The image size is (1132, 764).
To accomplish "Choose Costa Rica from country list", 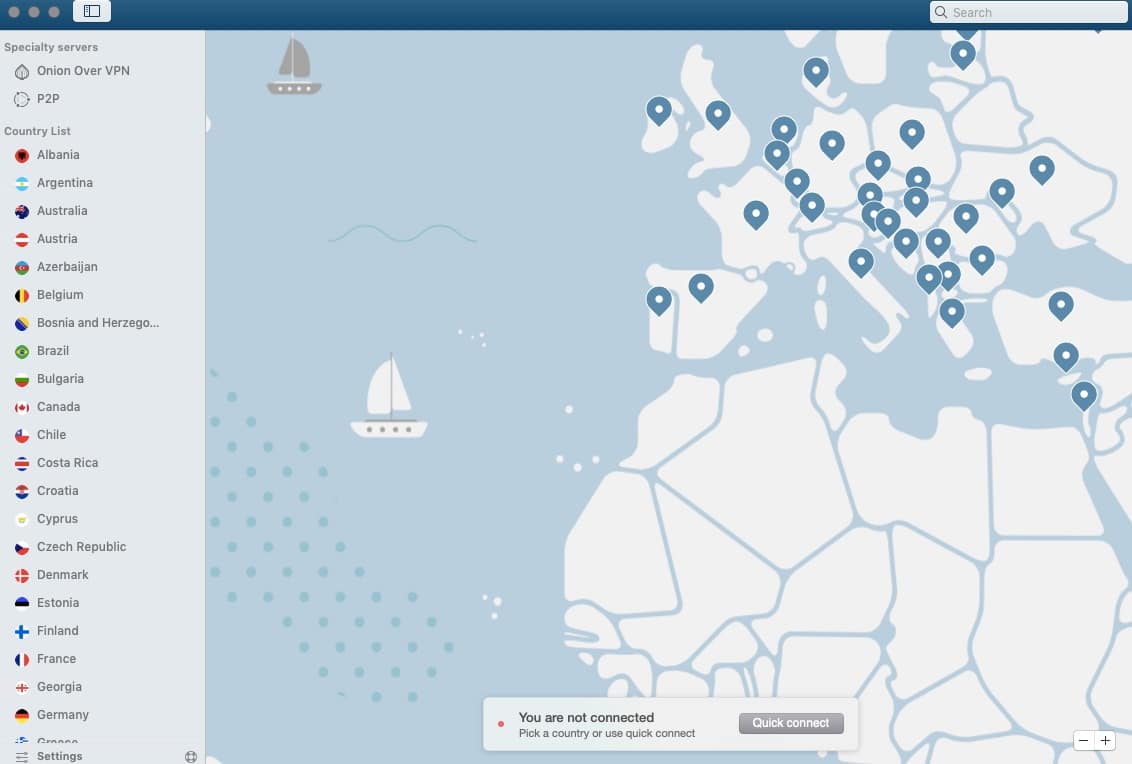I will [x=67, y=463].
